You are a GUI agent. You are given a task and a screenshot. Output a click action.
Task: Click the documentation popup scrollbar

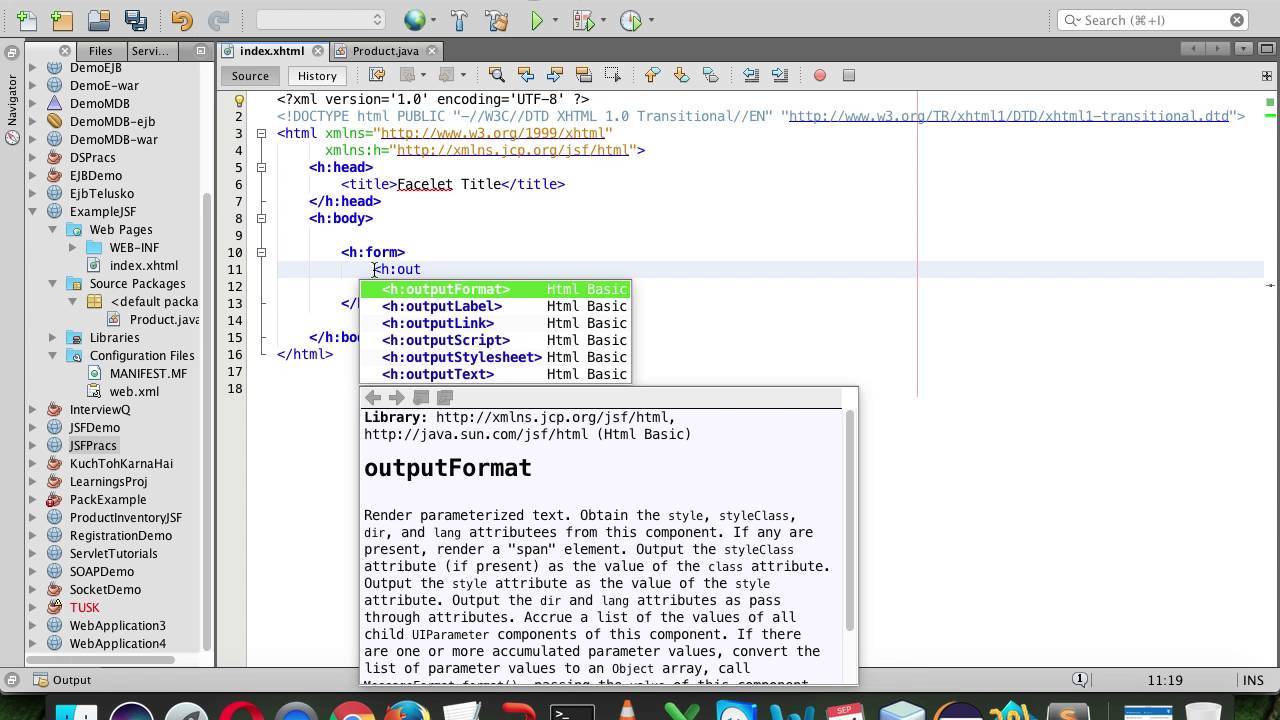(x=851, y=520)
